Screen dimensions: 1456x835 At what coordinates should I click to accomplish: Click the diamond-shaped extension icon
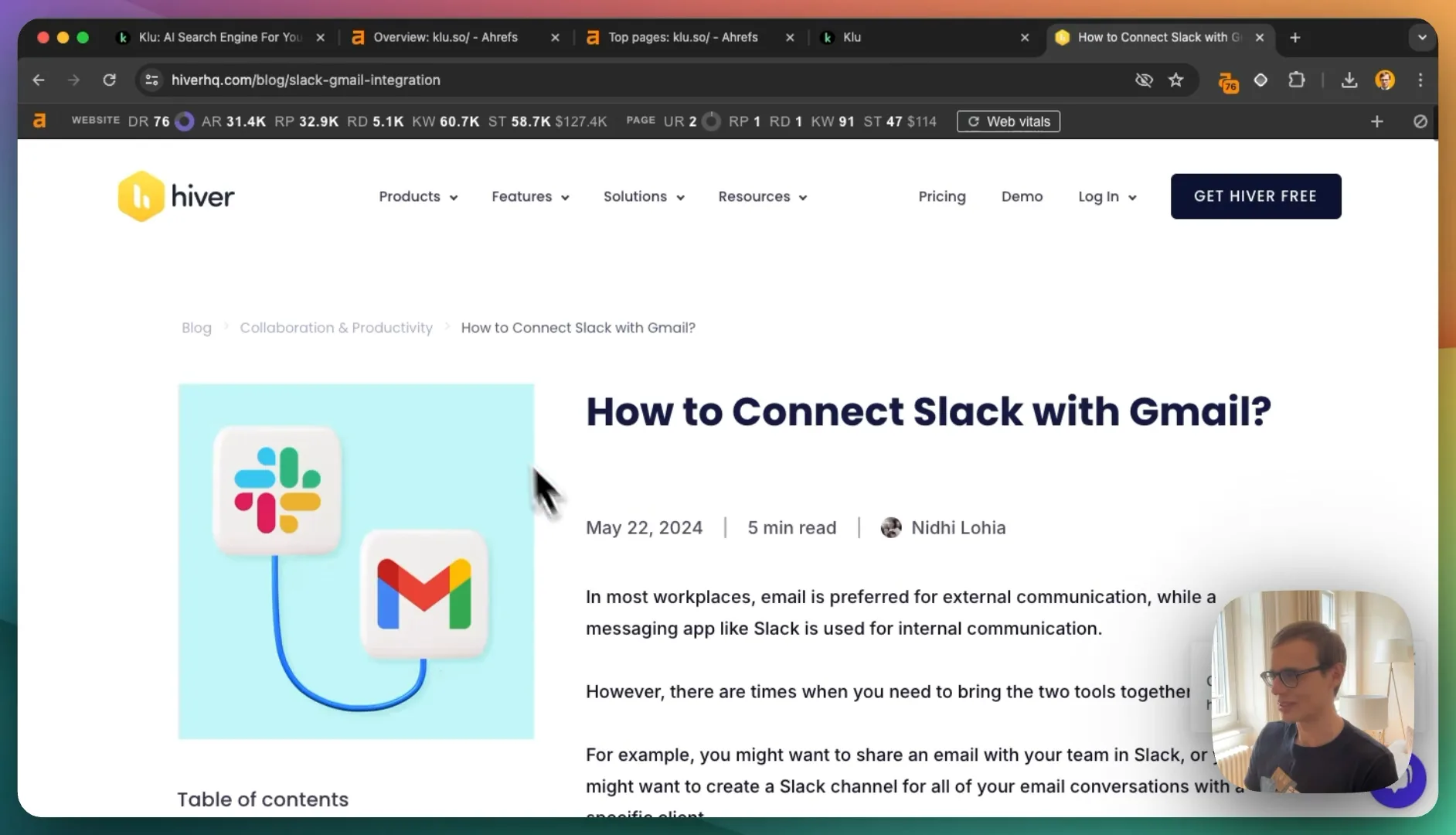pyautogui.click(x=1260, y=80)
